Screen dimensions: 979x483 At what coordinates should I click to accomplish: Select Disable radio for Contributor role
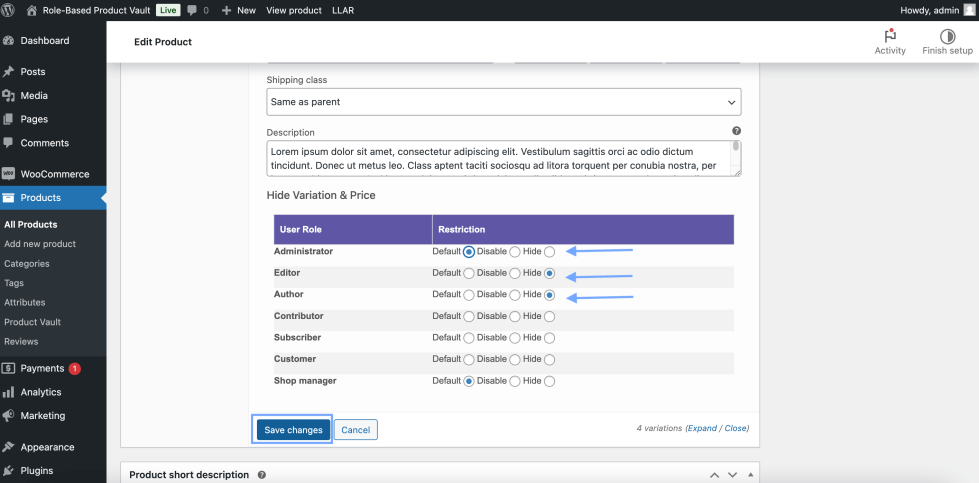point(515,316)
